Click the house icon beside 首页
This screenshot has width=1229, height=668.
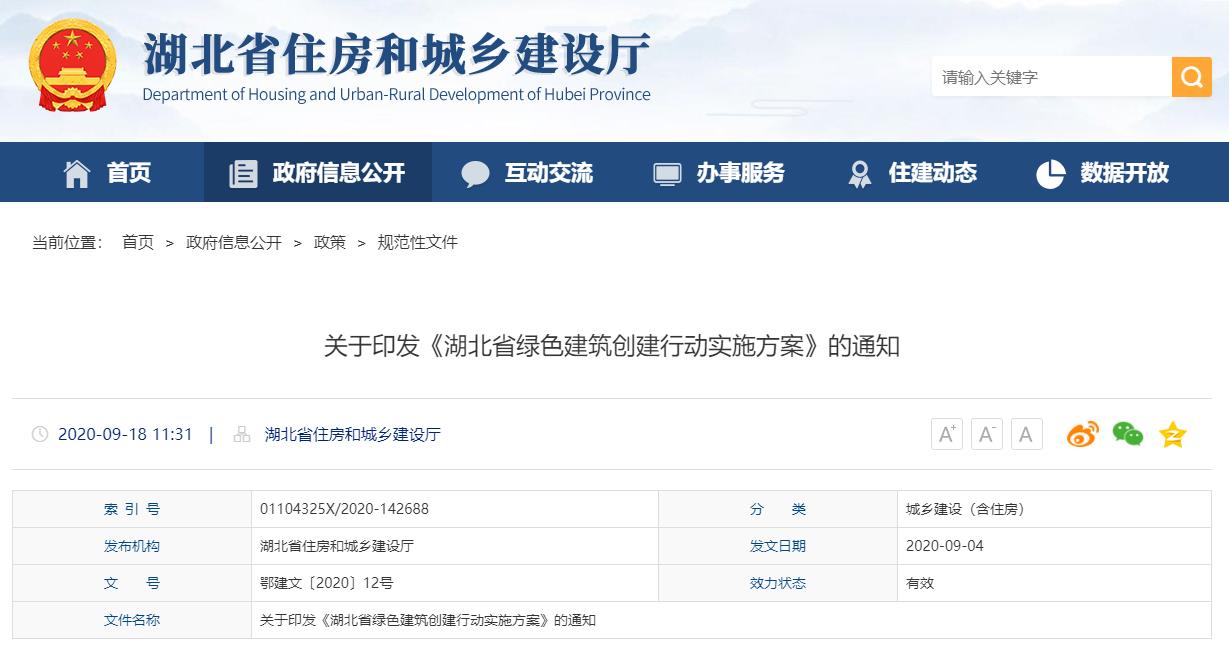pos(77,174)
